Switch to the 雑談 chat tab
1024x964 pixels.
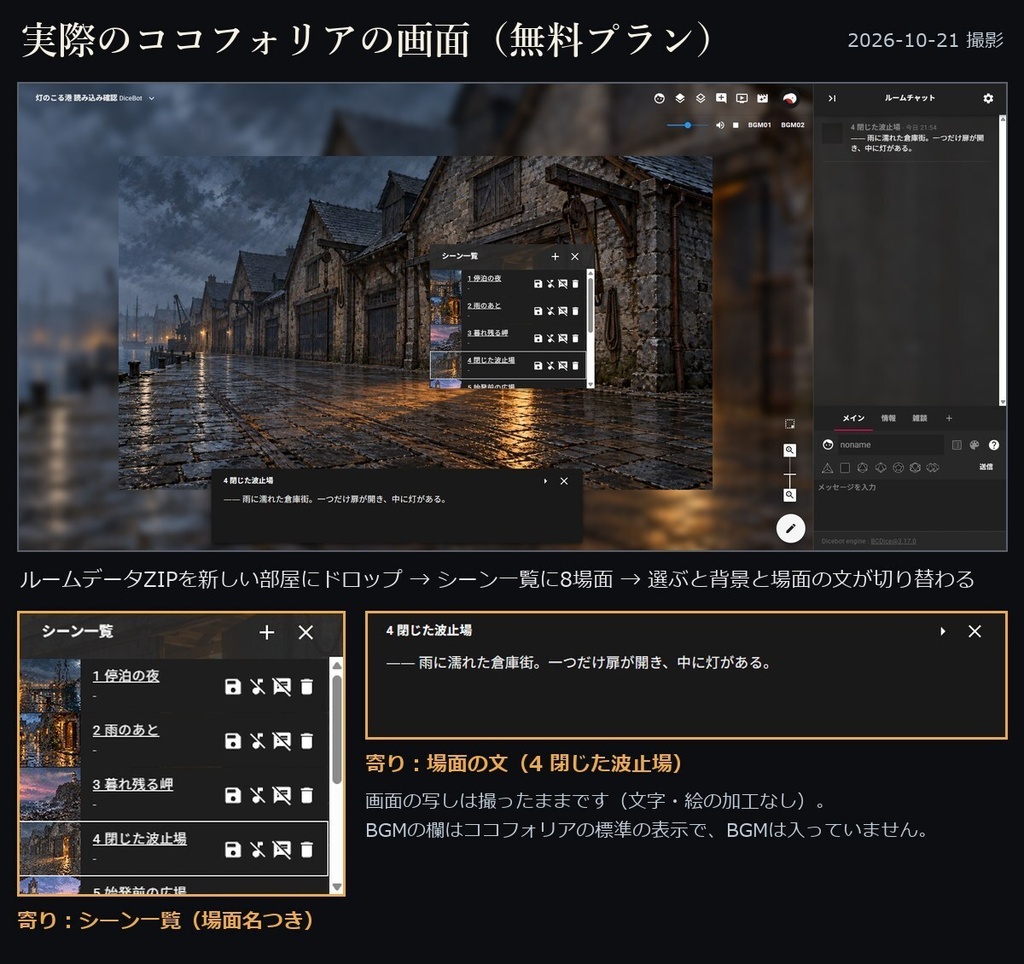click(x=920, y=419)
